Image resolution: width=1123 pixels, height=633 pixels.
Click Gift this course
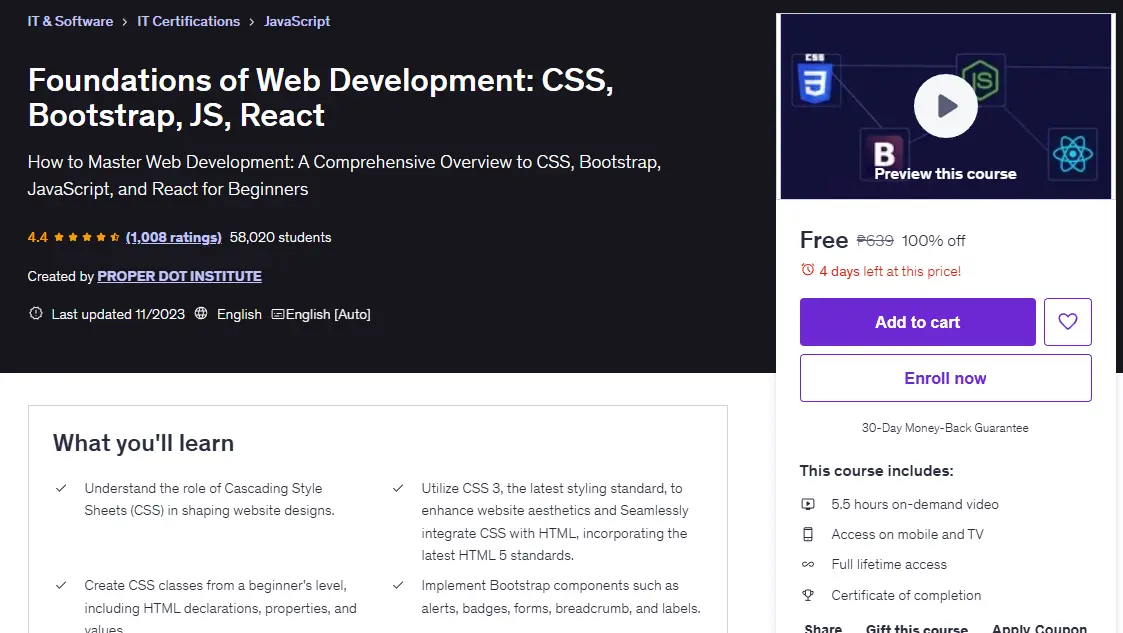[916, 628]
